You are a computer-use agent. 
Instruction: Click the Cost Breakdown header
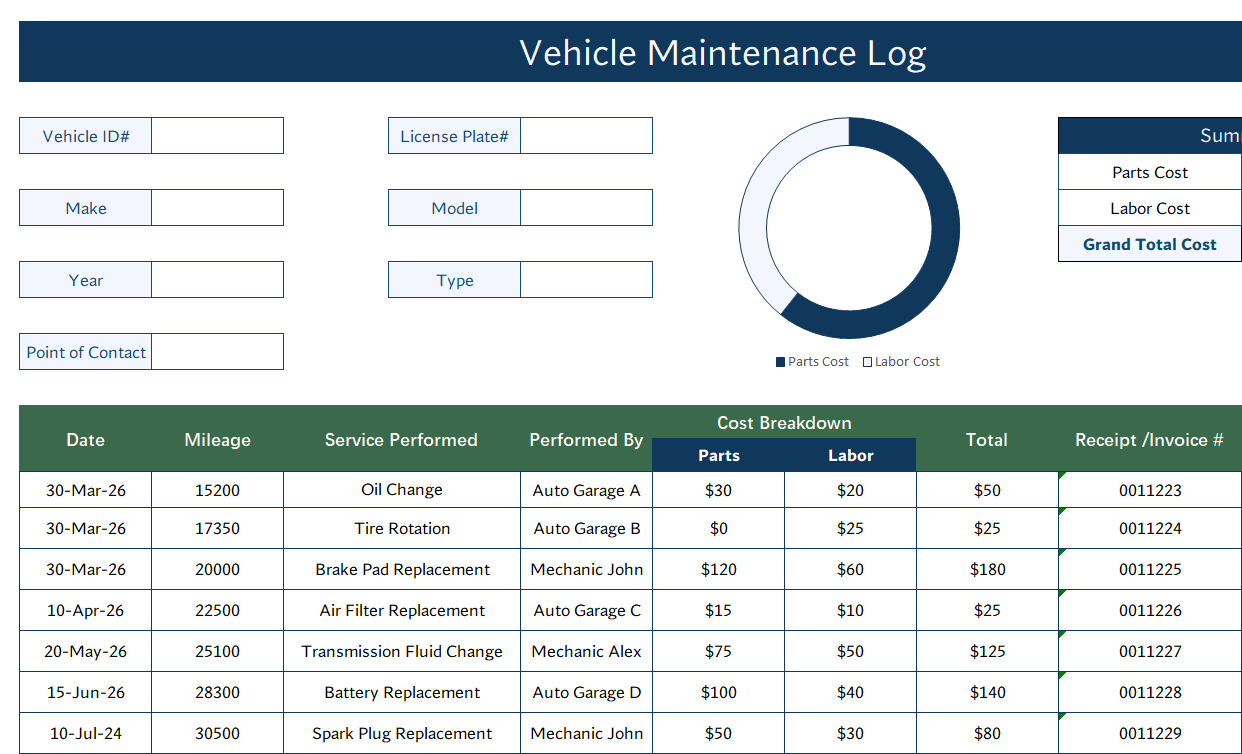[x=784, y=423]
